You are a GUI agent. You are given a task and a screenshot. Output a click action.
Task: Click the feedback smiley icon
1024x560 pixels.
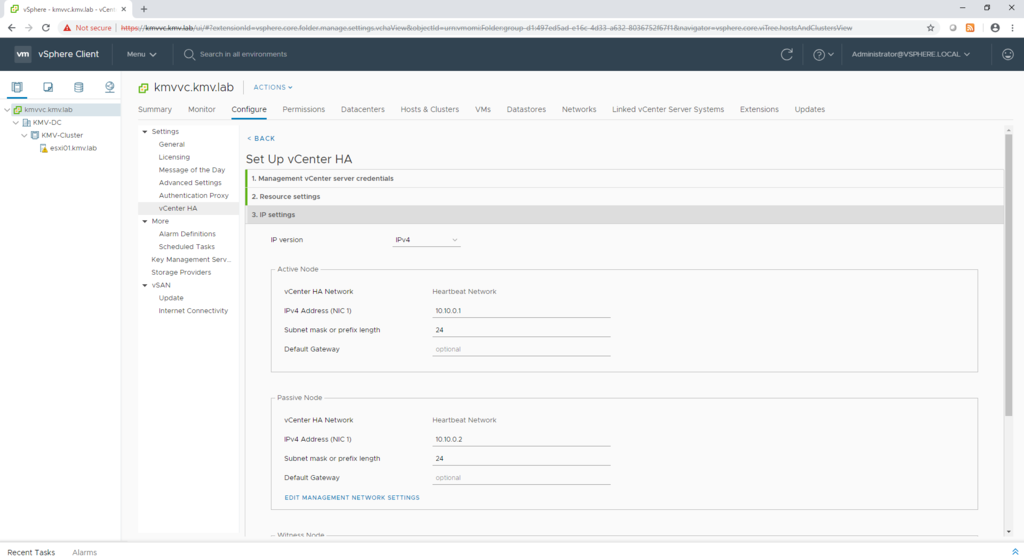(1008, 55)
